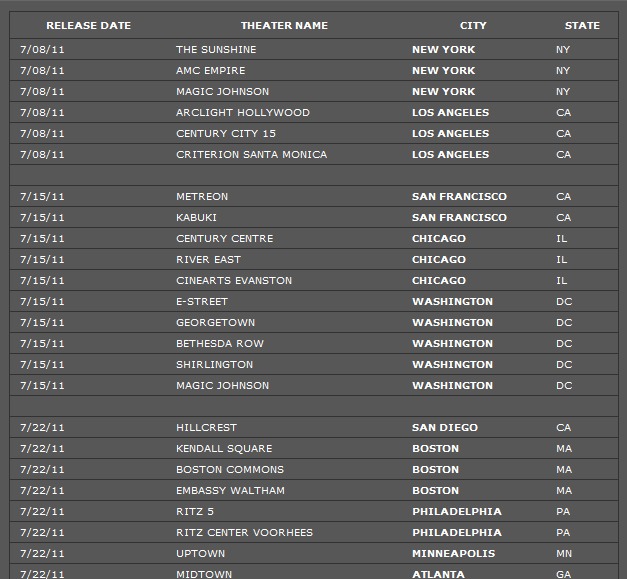The height and width of the screenshot is (579, 627).
Task: Select the ATLANTA city cell
Action: pyautogui.click(x=439, y=574)
